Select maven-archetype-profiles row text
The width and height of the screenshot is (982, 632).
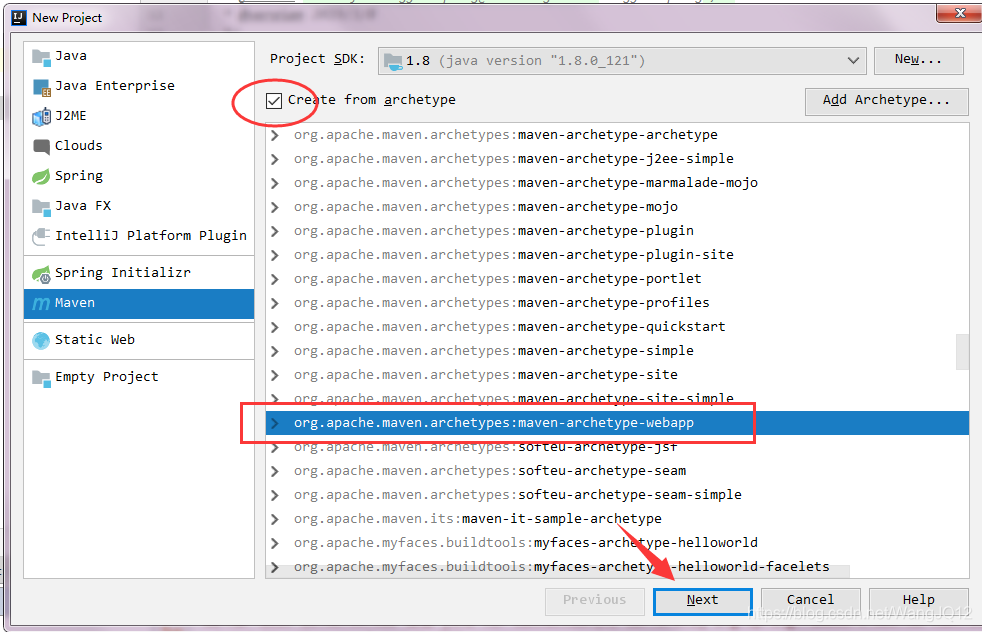(x=502, y=303)
